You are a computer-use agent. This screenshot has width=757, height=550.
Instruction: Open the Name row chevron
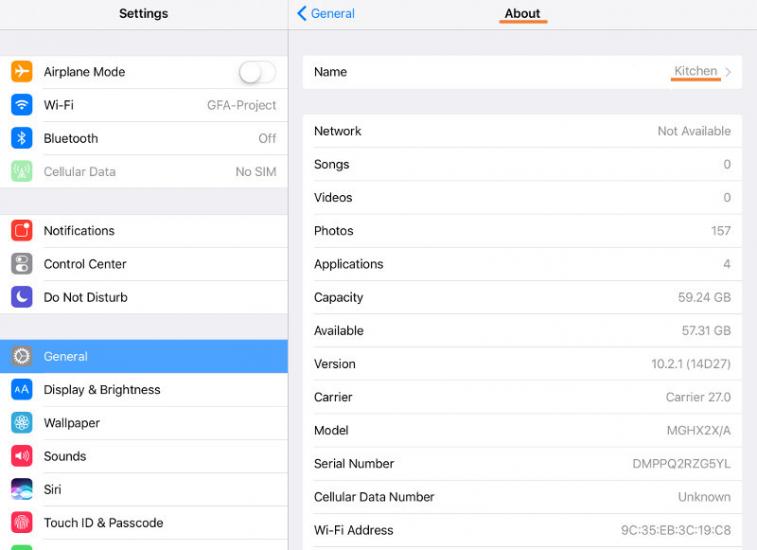(x=728, y=72)
